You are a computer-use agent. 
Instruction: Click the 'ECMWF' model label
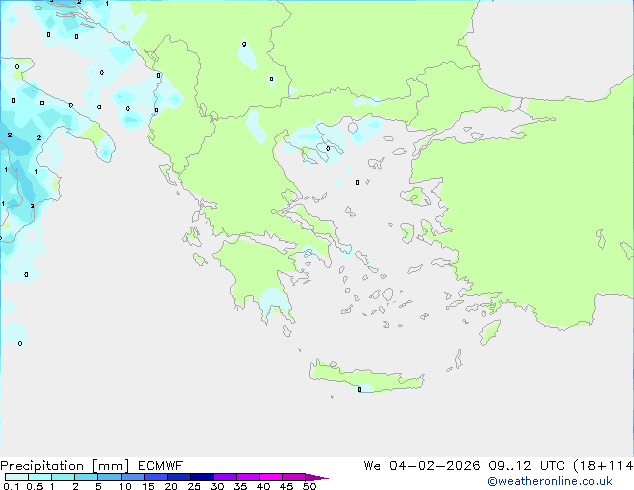(161, 466)
